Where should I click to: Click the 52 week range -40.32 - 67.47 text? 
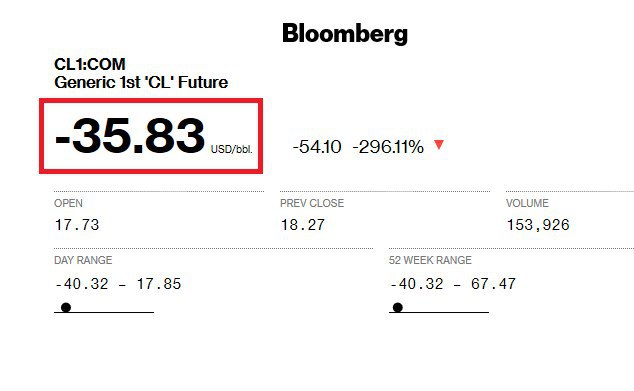pyautogui.click(x=453, y=284)
